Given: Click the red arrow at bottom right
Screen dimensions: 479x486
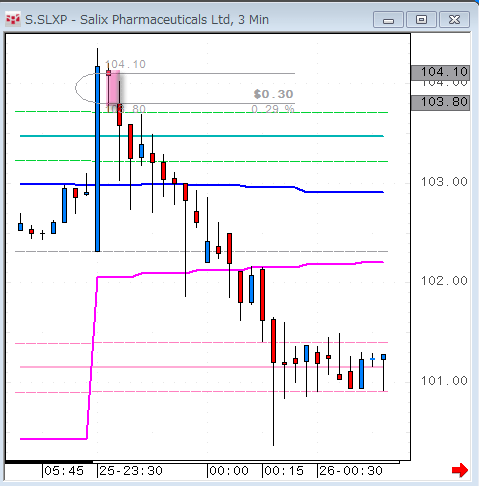Looking at the screenshot, I should tap(460, 470).
